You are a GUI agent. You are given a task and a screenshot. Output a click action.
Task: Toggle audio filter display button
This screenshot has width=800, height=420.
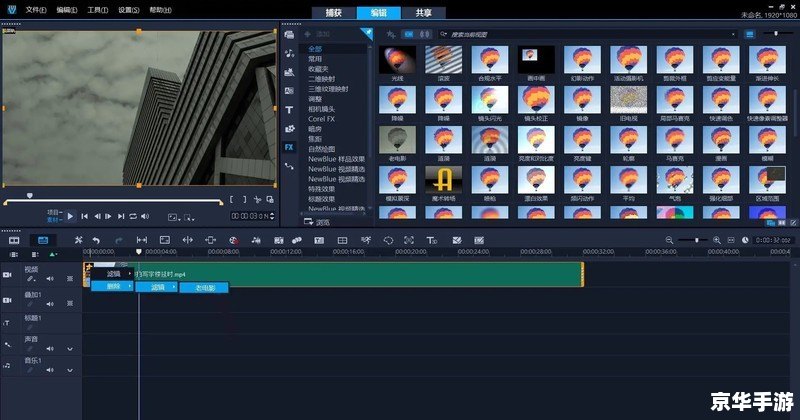click(425, 34)
